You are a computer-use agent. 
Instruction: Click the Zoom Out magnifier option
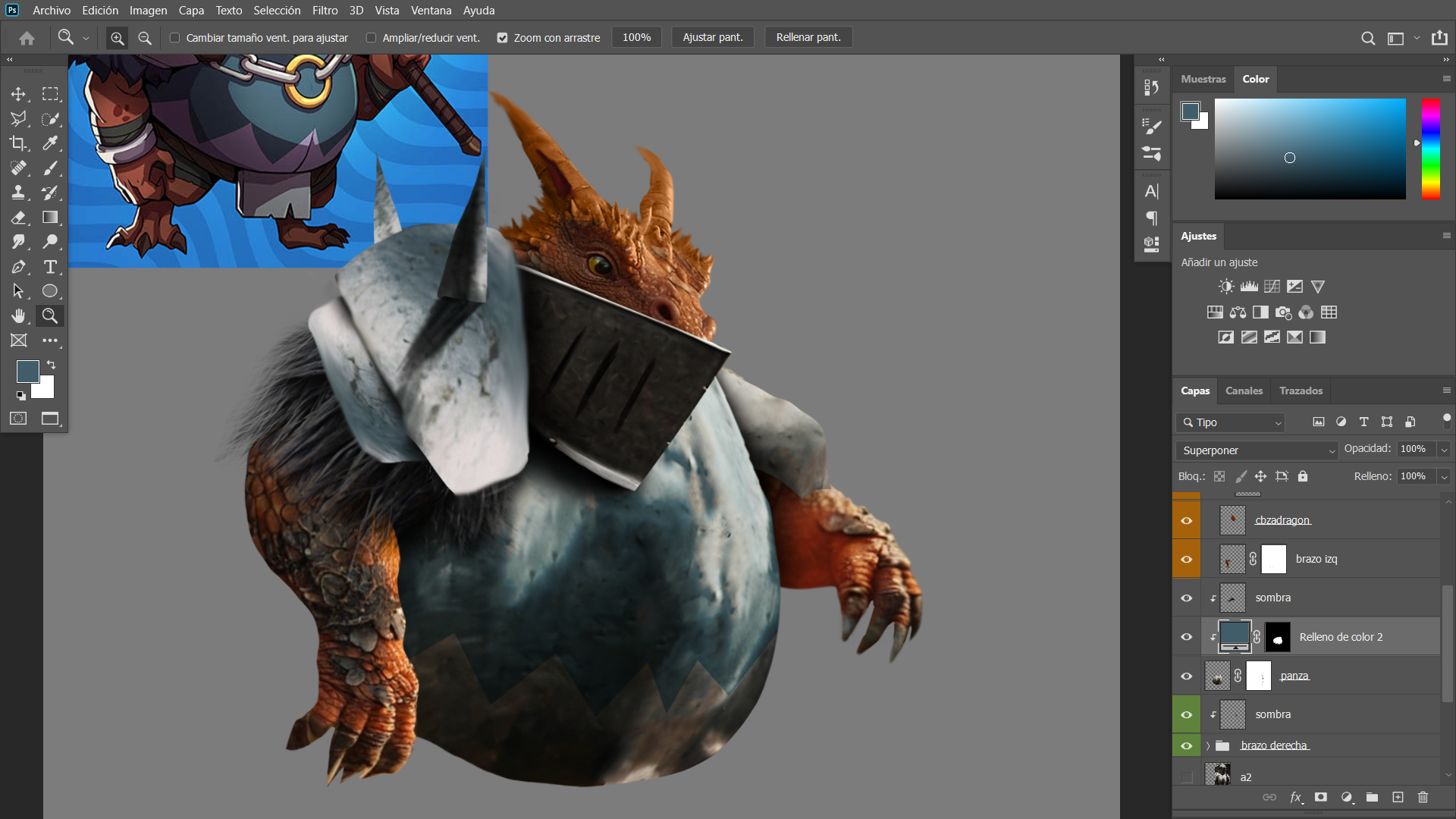pyautogui.click(x=144, y=38)
